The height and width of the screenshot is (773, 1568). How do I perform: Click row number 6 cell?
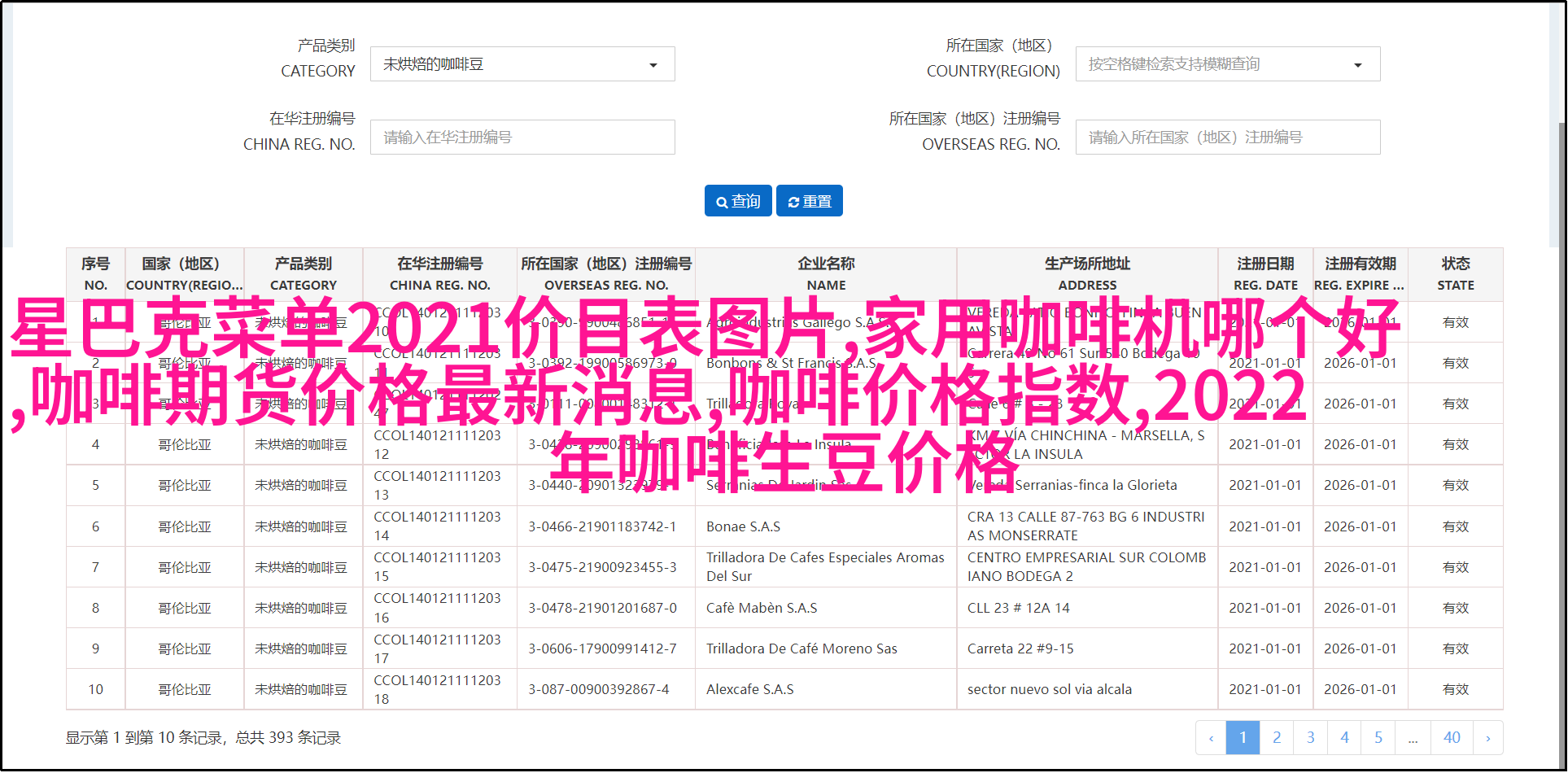click(95, 526)
